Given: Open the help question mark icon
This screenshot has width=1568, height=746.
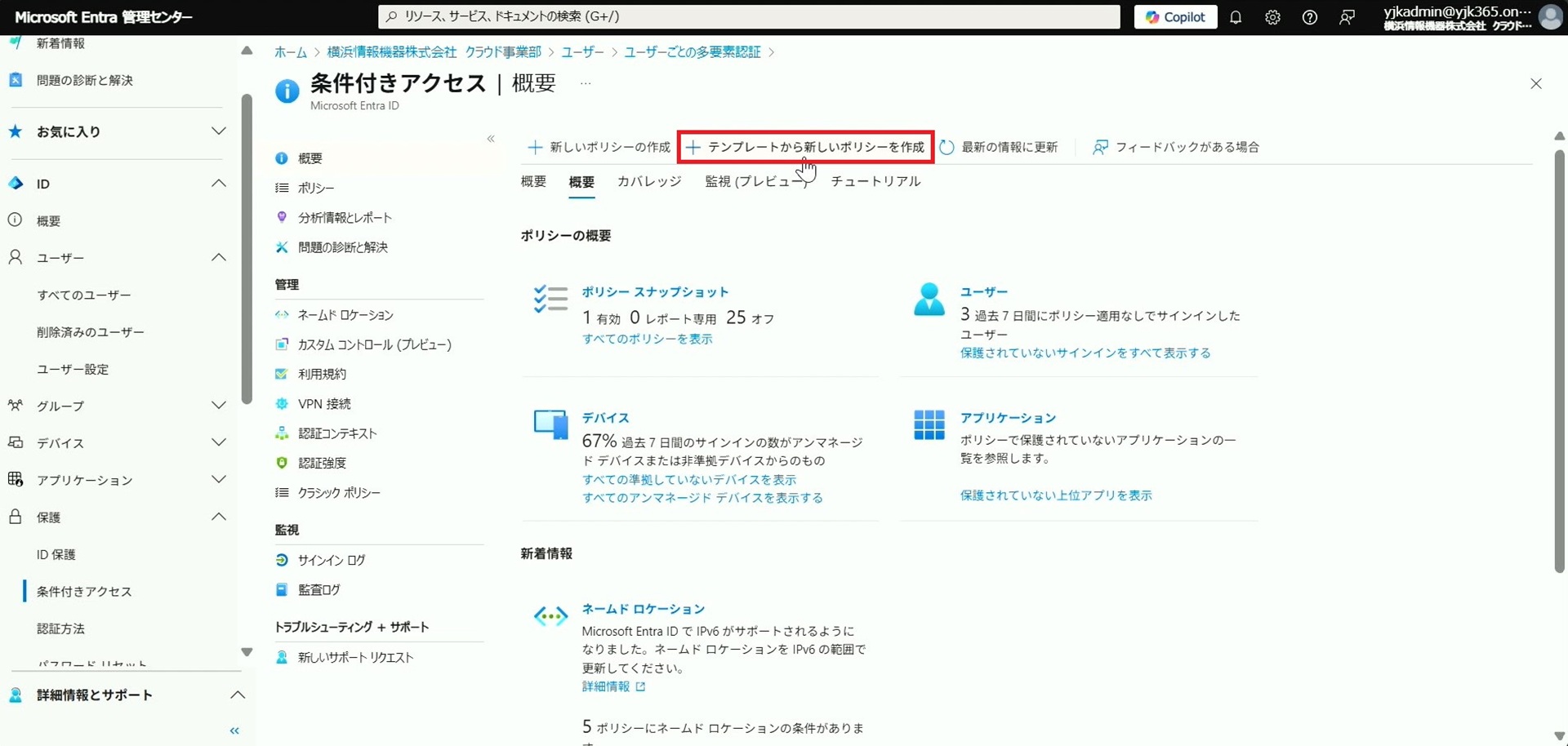Looking at the screenshot, I should (1309, 17).
